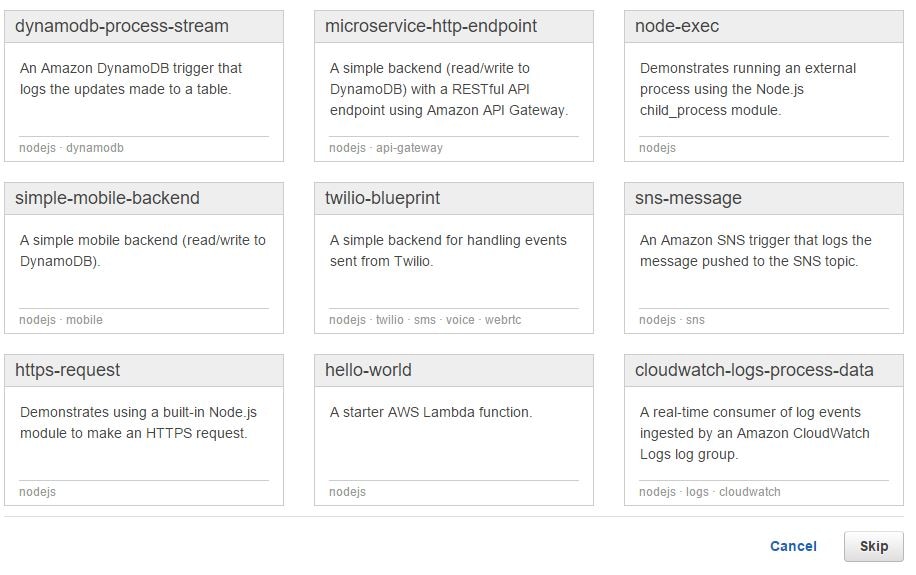Click the webrtc tag on twilio-blueprint
This screenshot has height=575, width=916.
tap(503, 320)
